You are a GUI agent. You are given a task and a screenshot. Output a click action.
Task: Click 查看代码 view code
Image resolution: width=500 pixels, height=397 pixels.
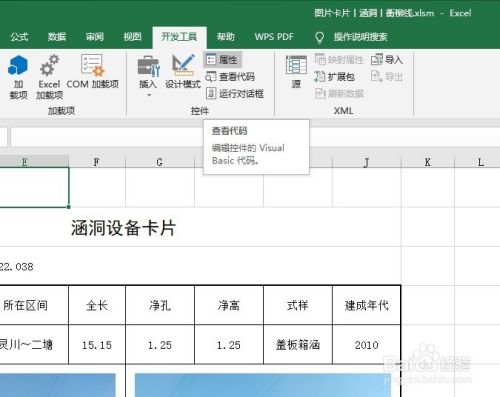click(x=230, y=77)
